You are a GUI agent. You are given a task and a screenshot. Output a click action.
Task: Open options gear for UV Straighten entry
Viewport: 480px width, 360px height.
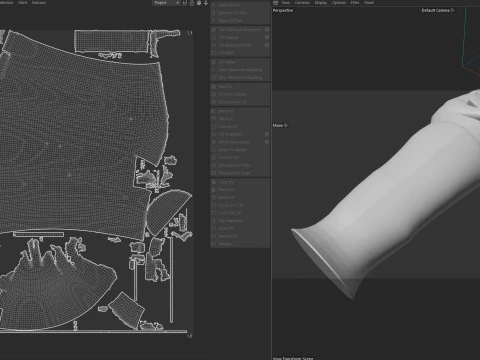click(x=267, y=134)
